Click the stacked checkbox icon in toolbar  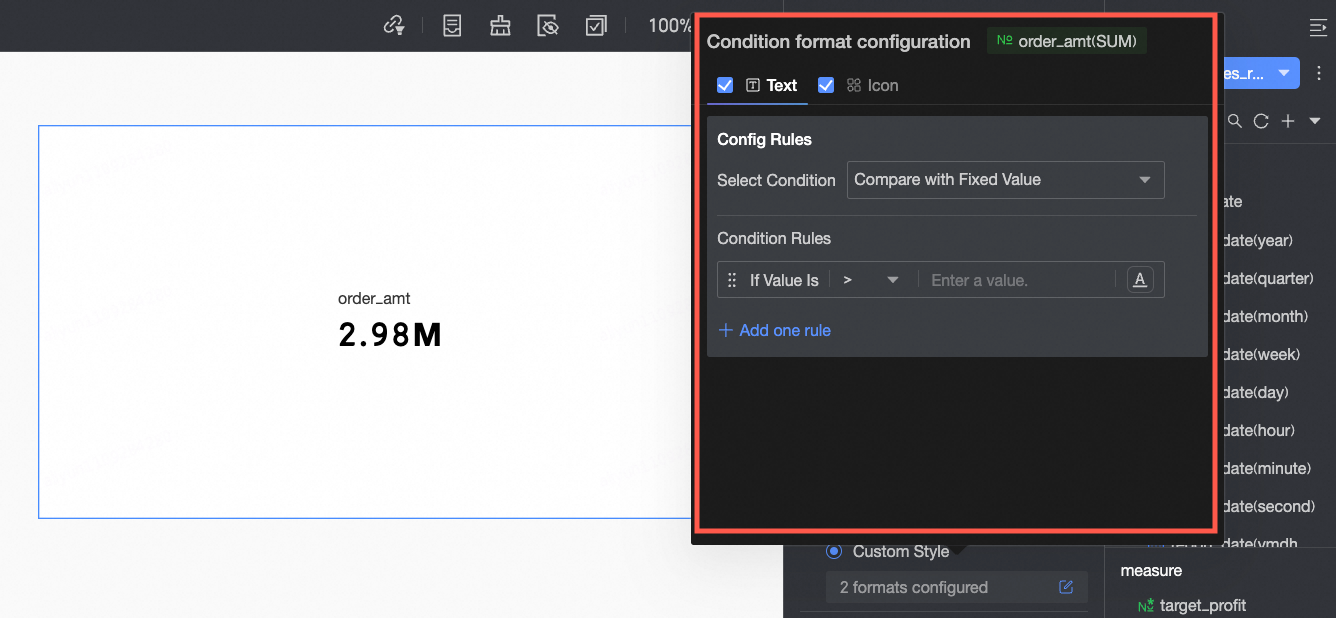pyautogui.click(x=596, y=25)
